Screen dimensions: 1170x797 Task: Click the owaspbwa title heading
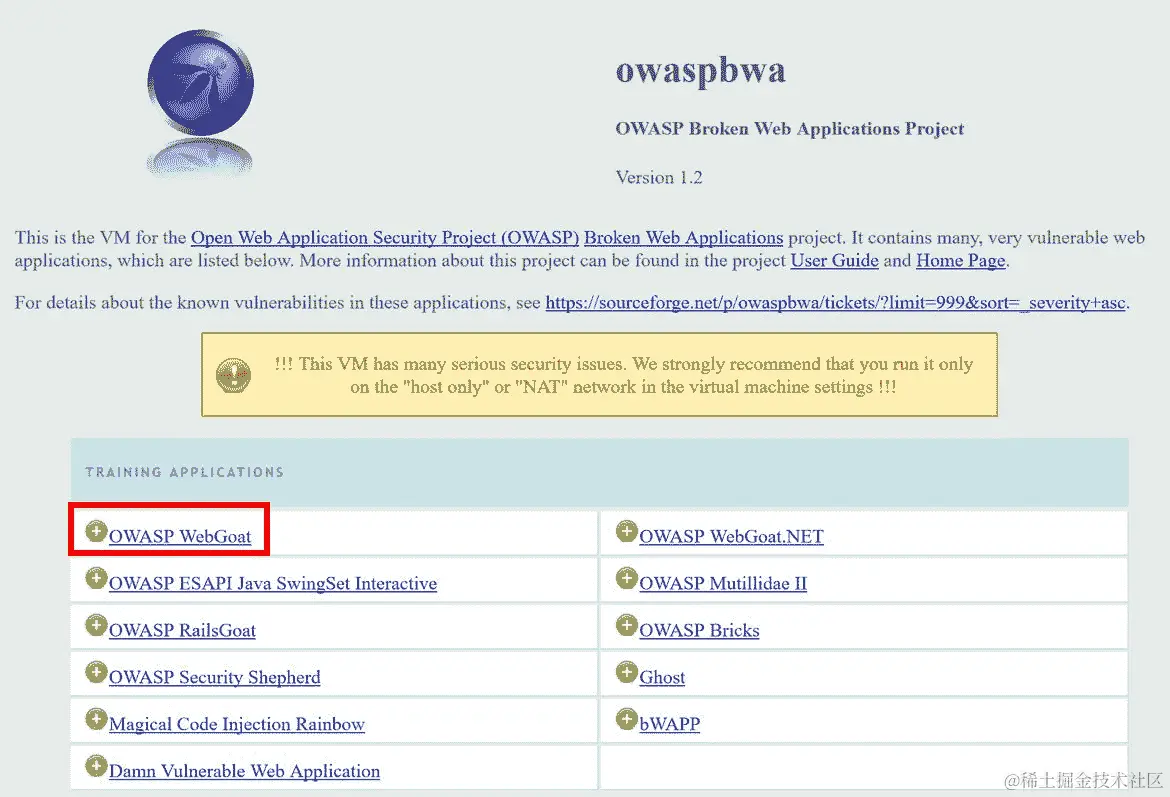(700, 72)
